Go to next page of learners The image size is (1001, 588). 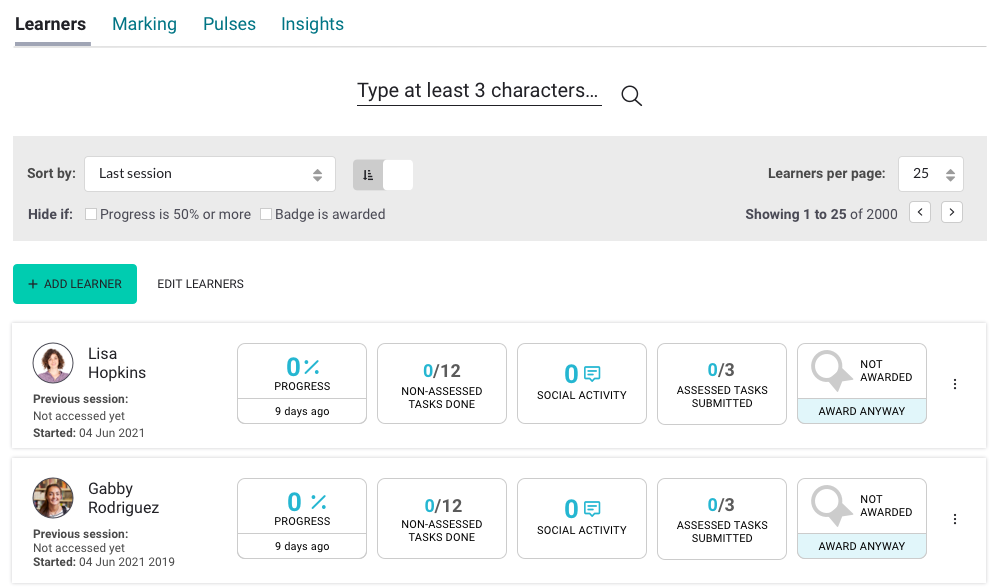(952, 212)
